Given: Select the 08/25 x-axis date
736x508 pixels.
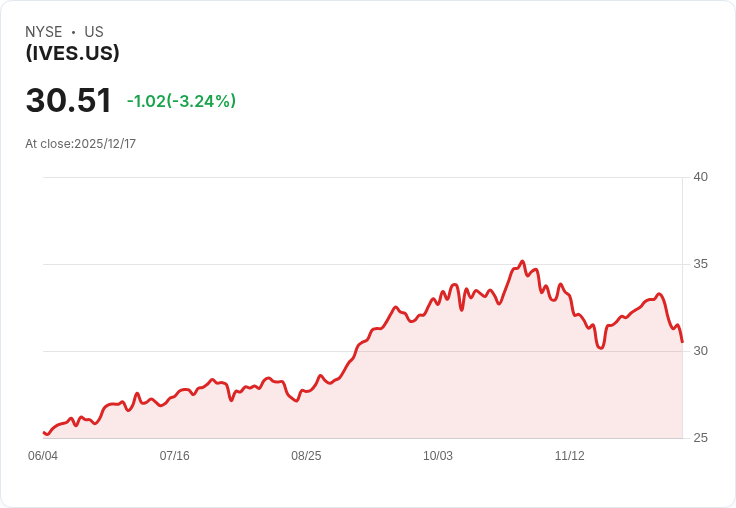Looking at the screenshot, I should click(x=306, y=456).
